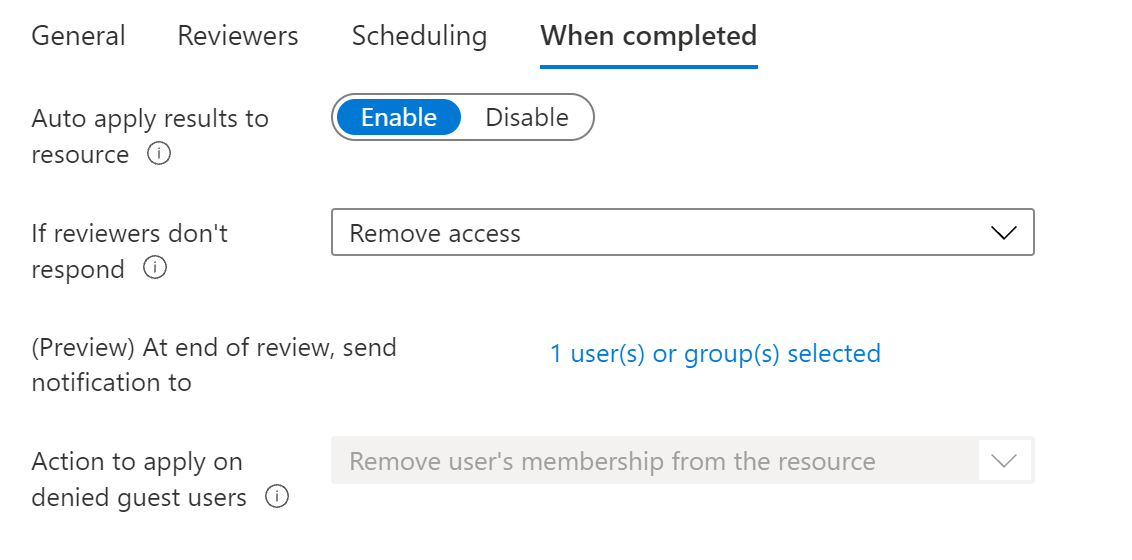Click the blue underline below When completed
Screen dimensions: 1132x560
pyautogui.click(x=648, y=66)
